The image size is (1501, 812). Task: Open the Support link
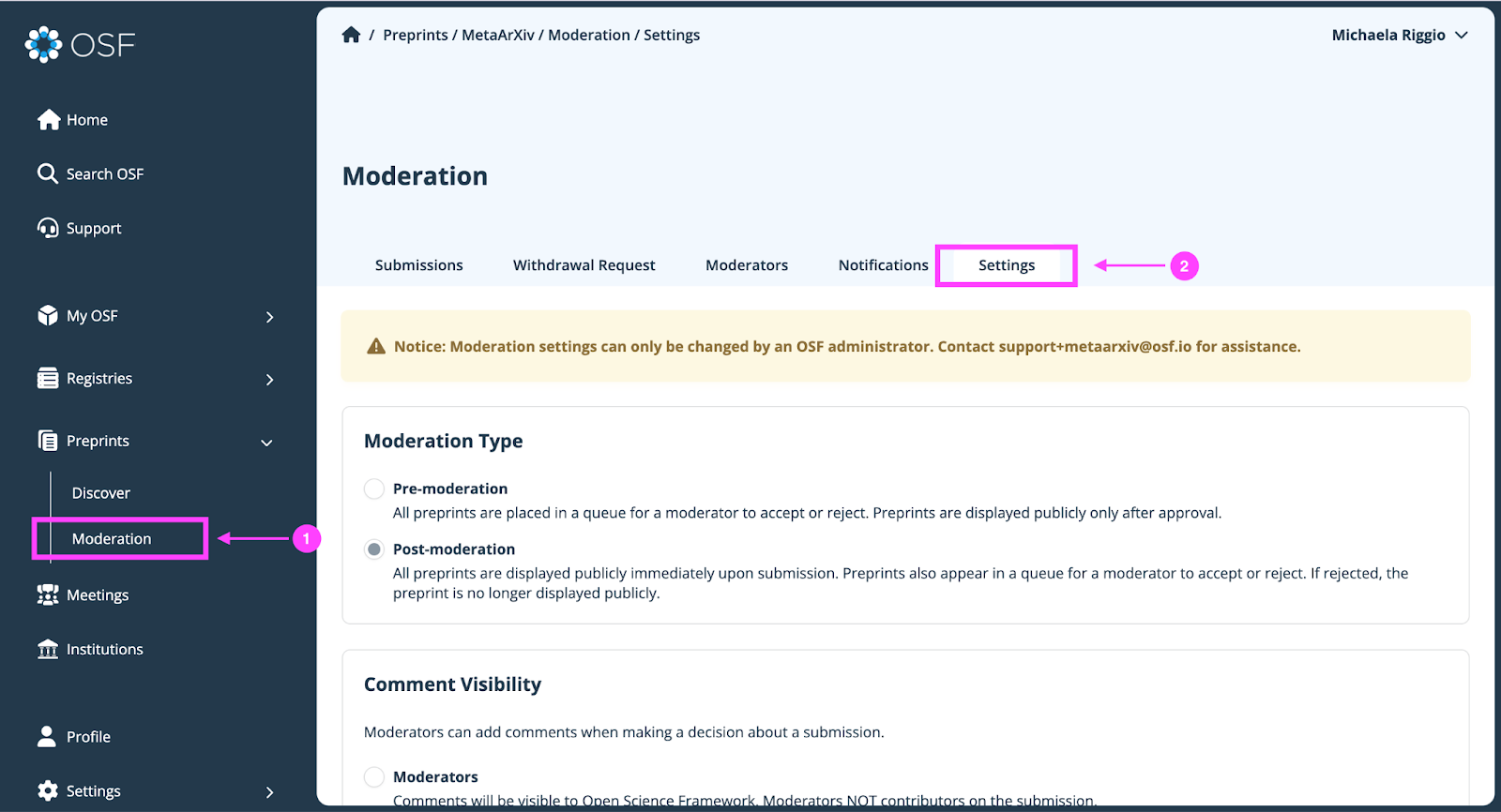point(94,229)
